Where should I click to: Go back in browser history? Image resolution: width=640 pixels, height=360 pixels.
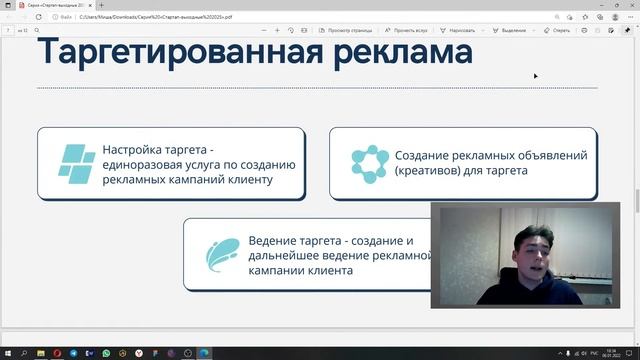(9, 17)
